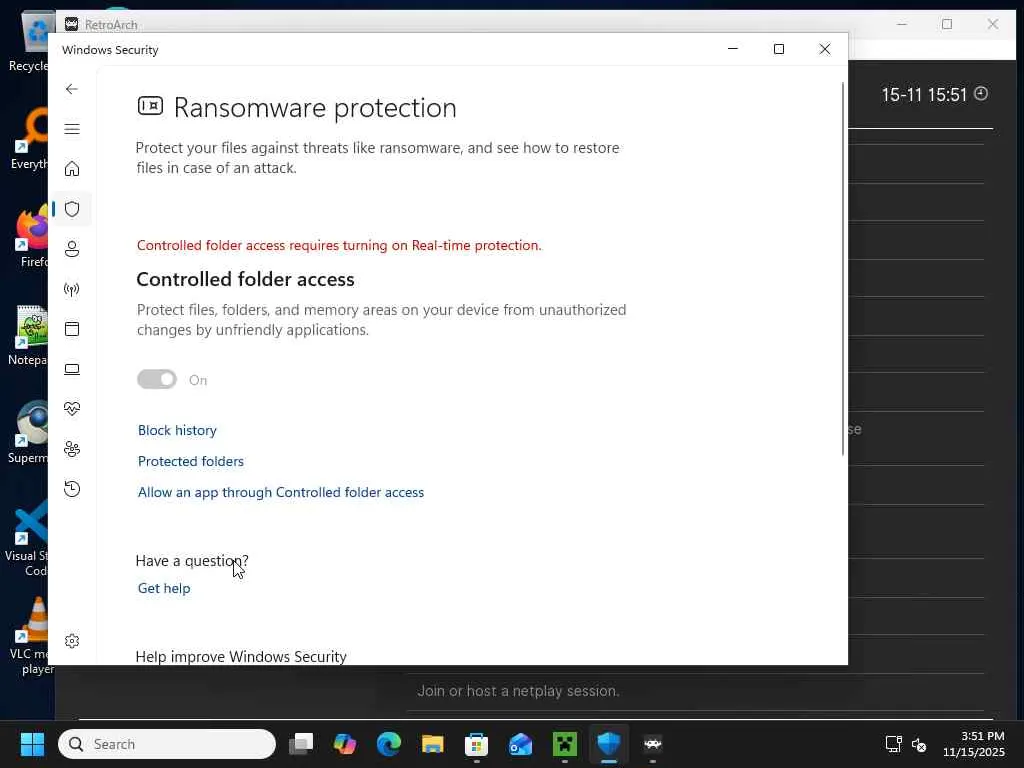
Task: Open the Minecraft creeper icon on the taskbar
Action: click(565, 744)
